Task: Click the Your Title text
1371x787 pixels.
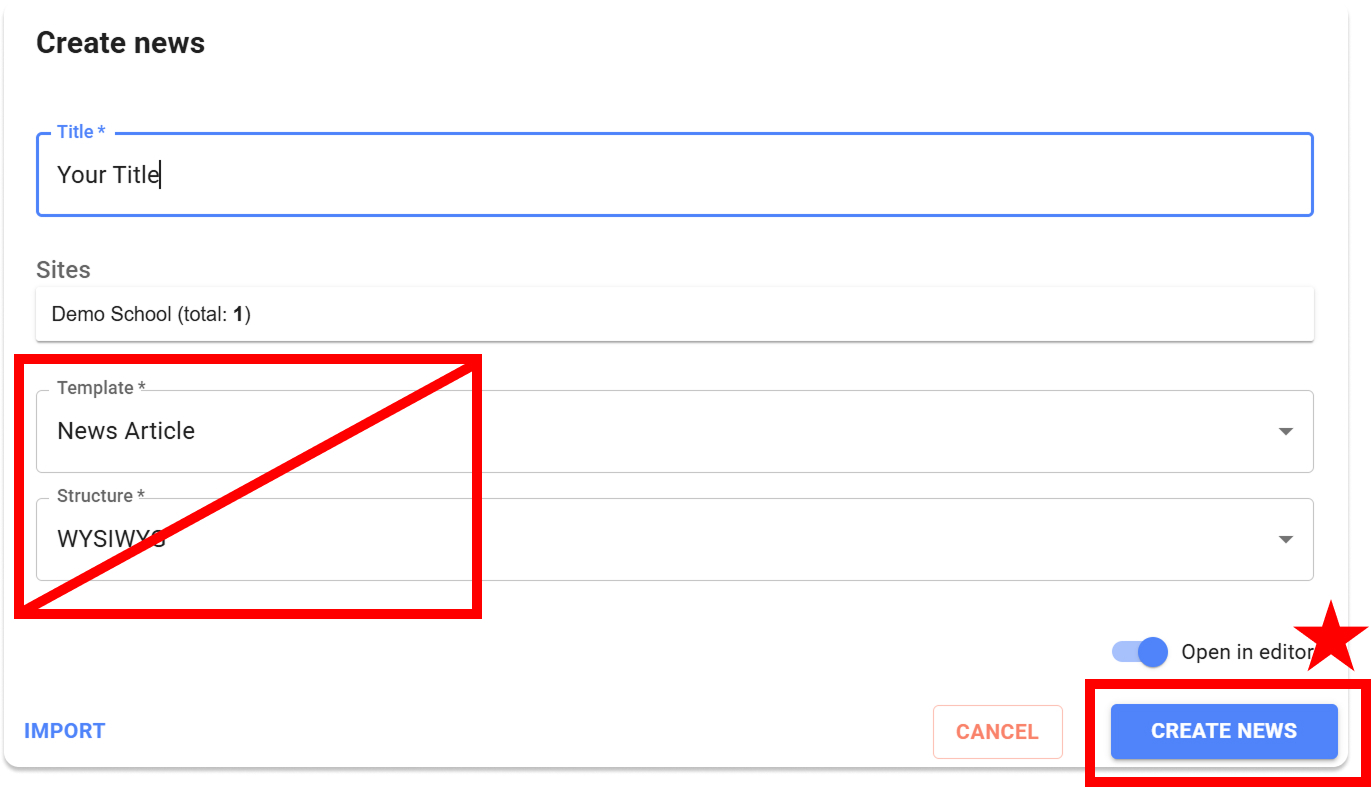Action: 108,175
